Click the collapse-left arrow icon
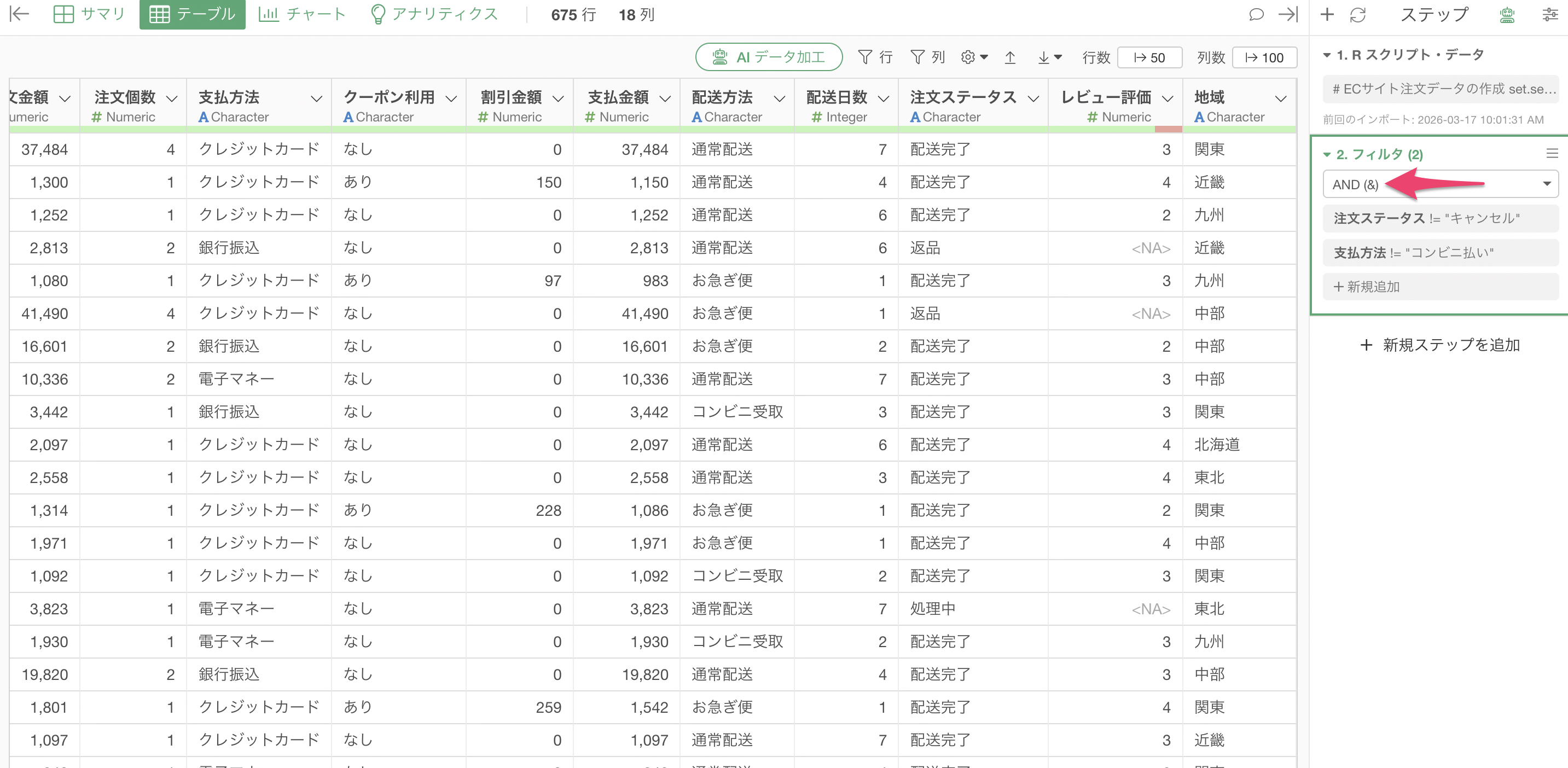The height and width of the screenshot is (768, 1568). point(20,14)
